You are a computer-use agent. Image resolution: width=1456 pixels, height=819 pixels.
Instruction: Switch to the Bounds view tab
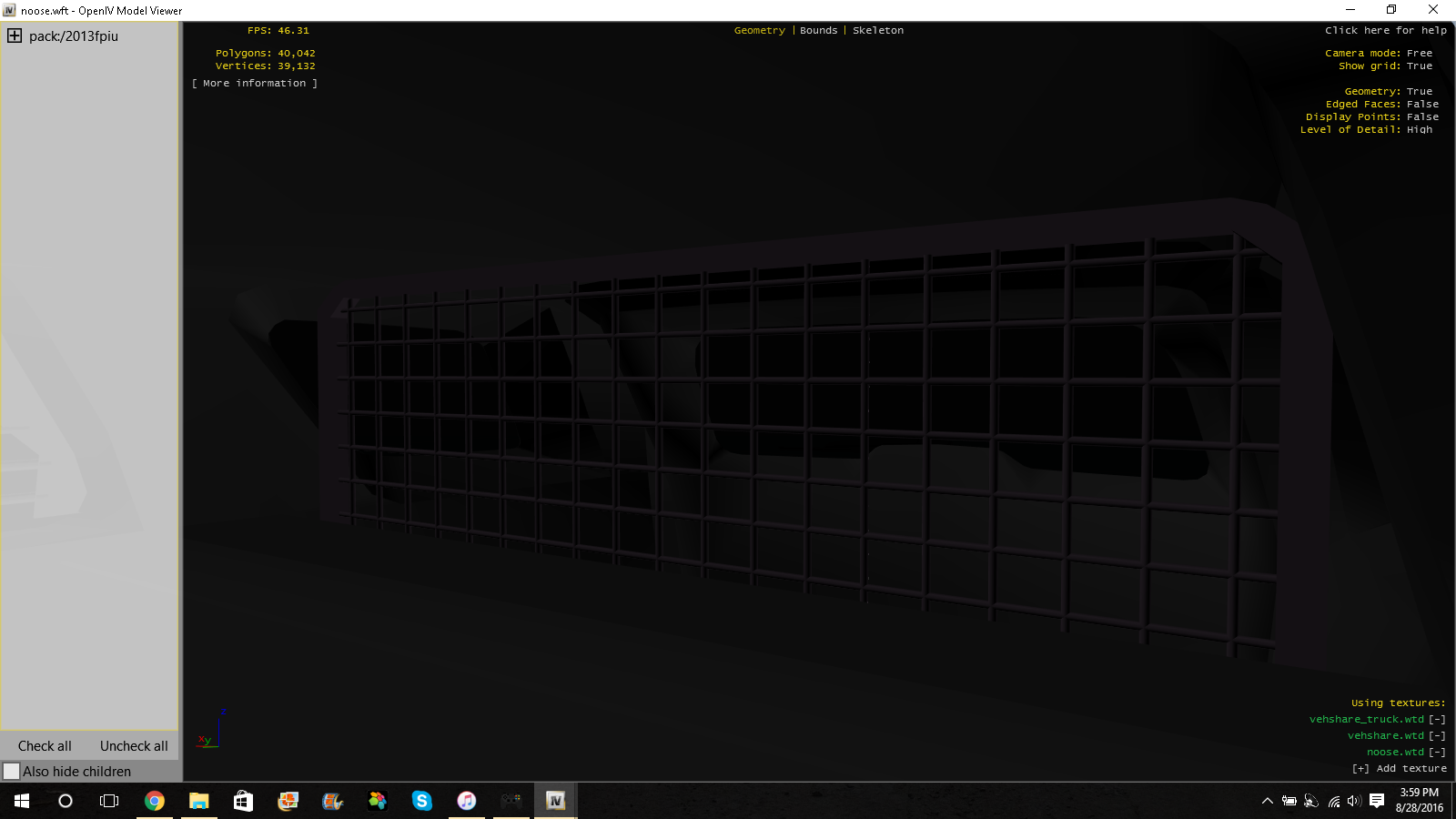[x=818, y=31]
